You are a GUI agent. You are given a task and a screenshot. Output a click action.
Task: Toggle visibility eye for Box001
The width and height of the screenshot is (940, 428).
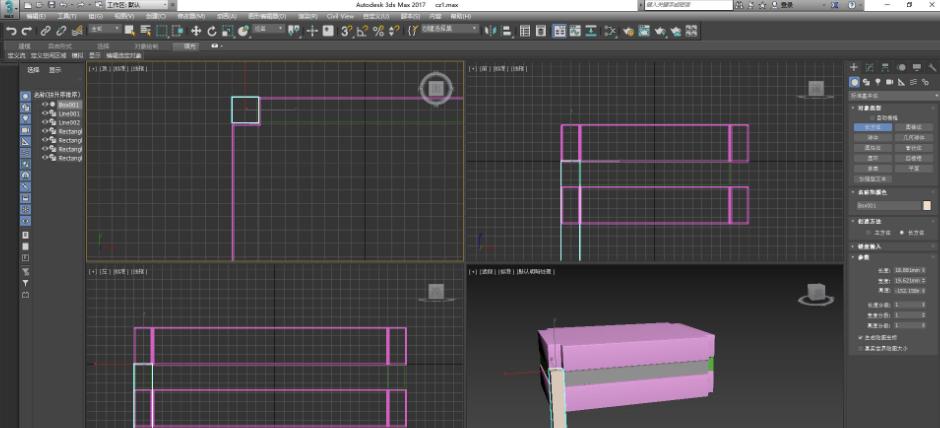[45, 104]
